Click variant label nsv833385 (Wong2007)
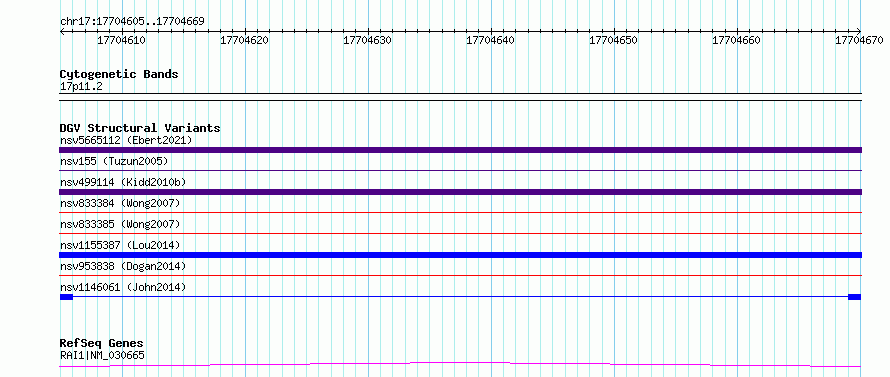The height and width of the screenshot is (377, 890). (x=120, y=224)
